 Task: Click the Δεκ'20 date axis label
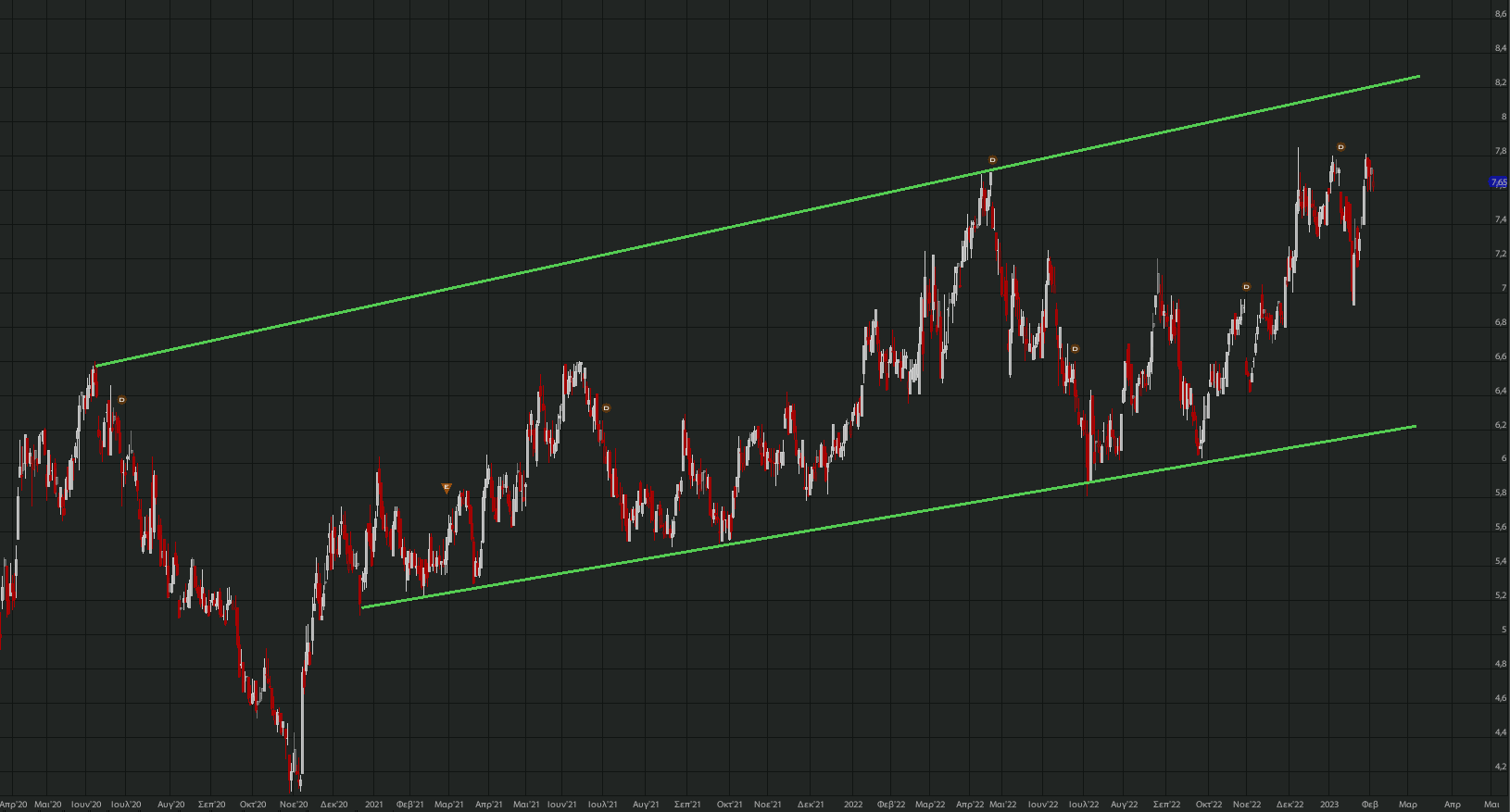pos(334,805)
